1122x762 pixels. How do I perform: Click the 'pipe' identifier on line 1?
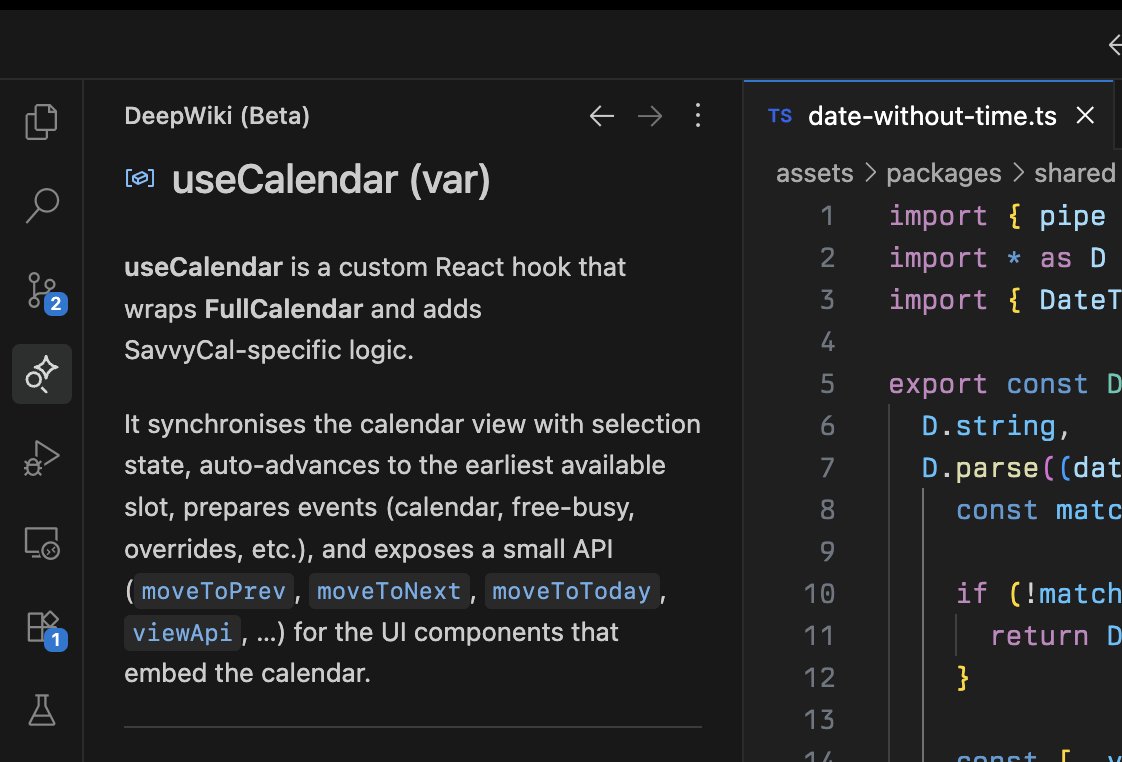pyautogui.click(x=1072, y=218)
